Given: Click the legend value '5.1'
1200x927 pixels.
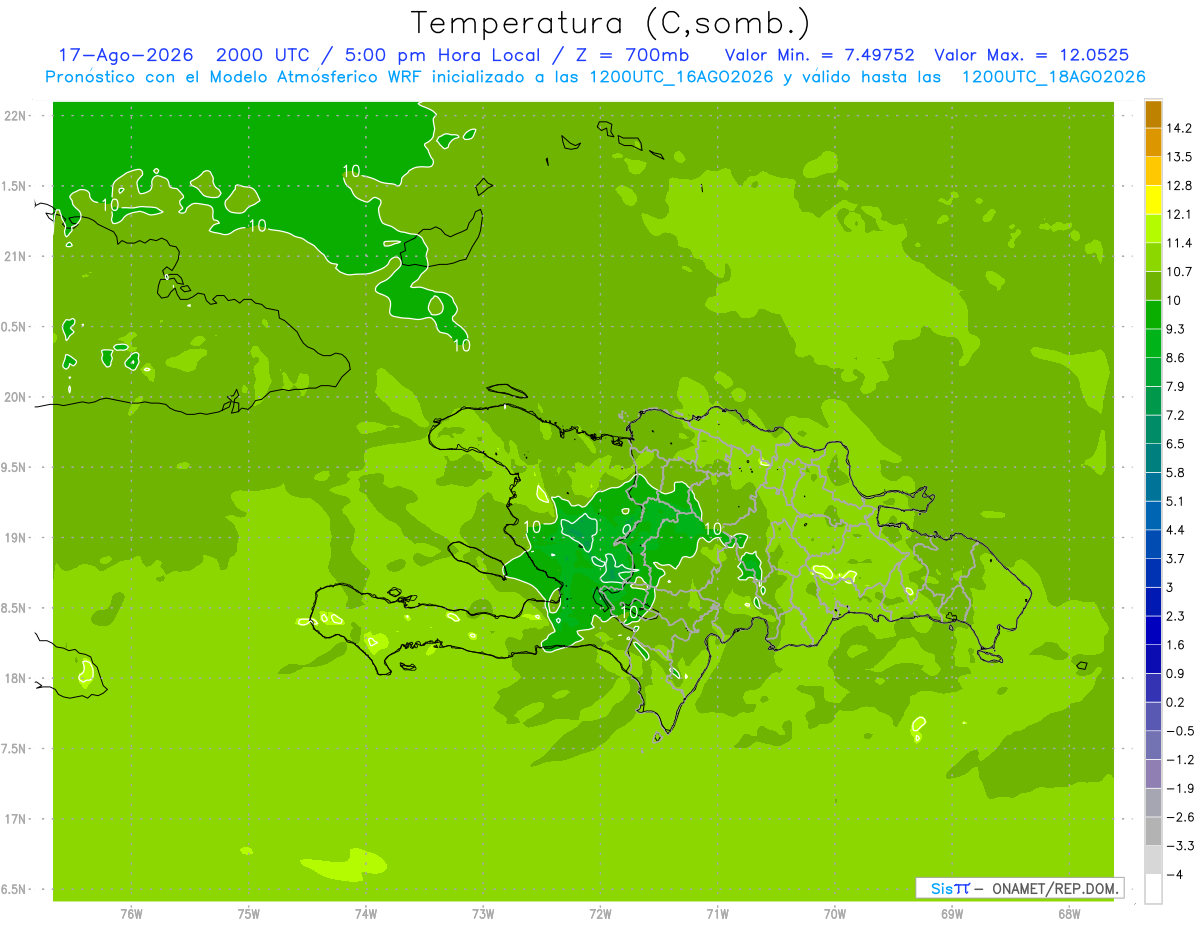Looking at the screenshot, I should [1176, 501].
